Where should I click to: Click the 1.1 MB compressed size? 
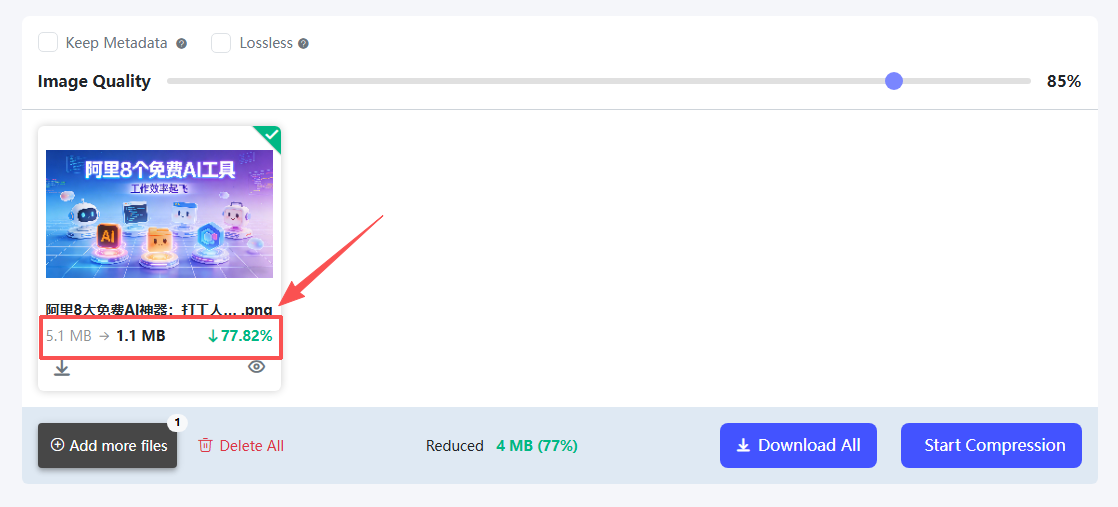coord(140,336)
